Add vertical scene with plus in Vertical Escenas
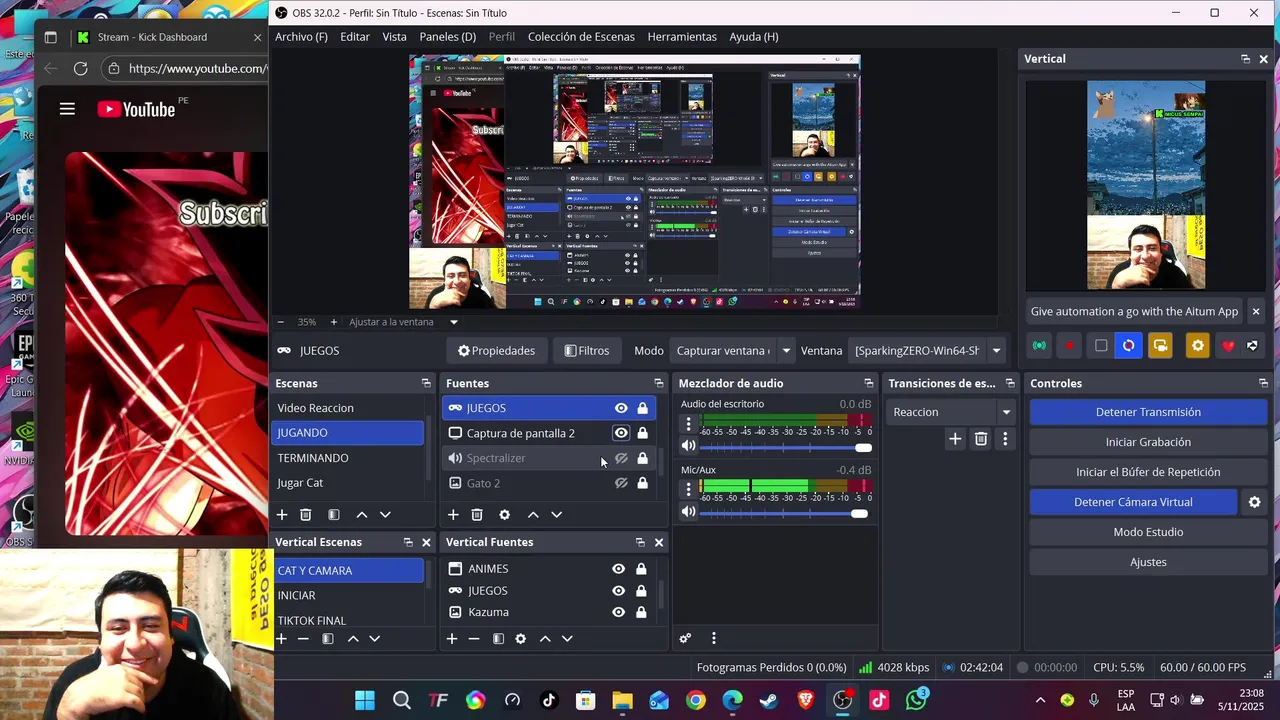Viewport: 1280px width, 720px height. tap(282, 639)
